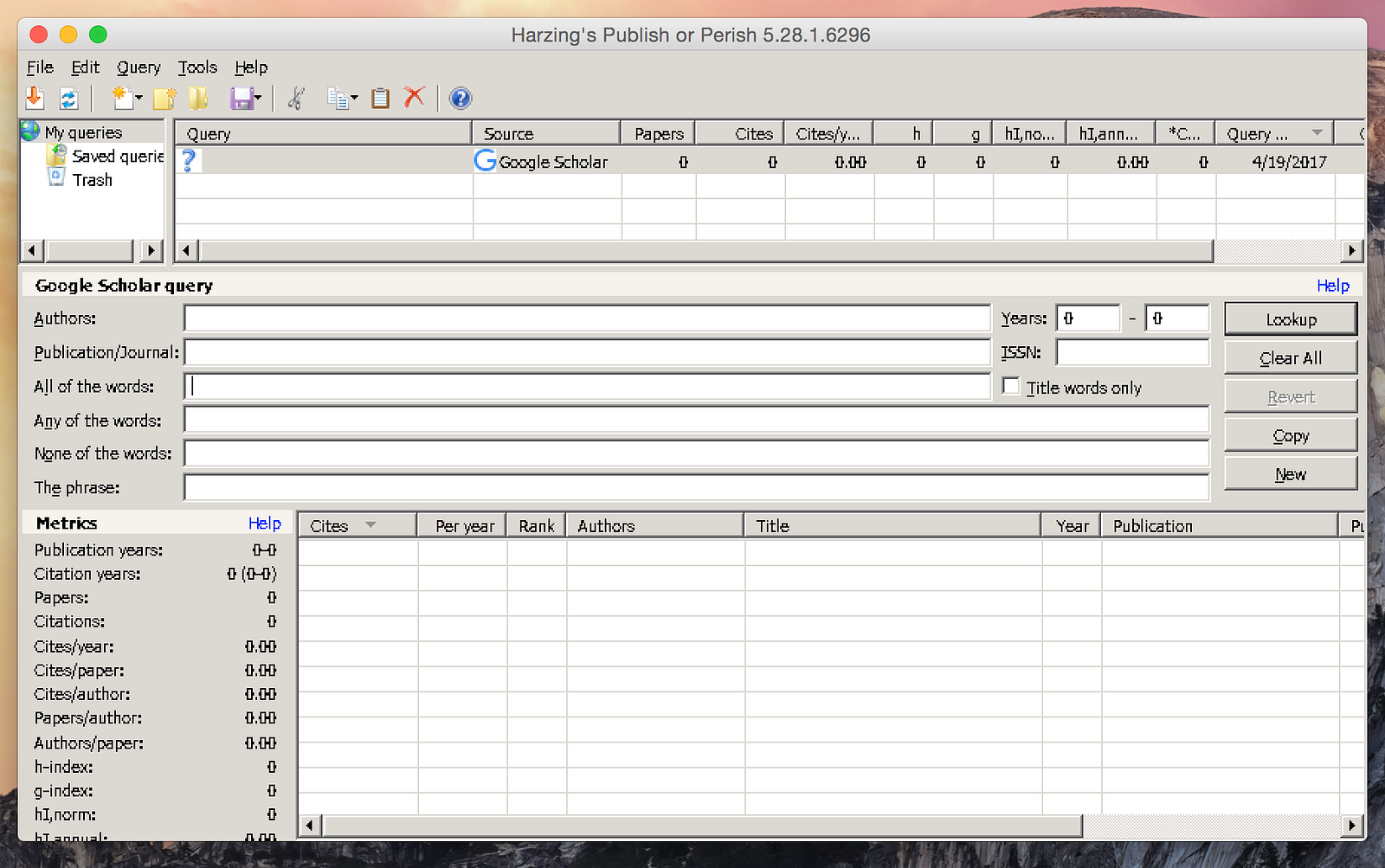Select the 4/19/2017 date cell
Image resolution: width=1385 pixels, height=868 pixels.
tap(1289, 162)
